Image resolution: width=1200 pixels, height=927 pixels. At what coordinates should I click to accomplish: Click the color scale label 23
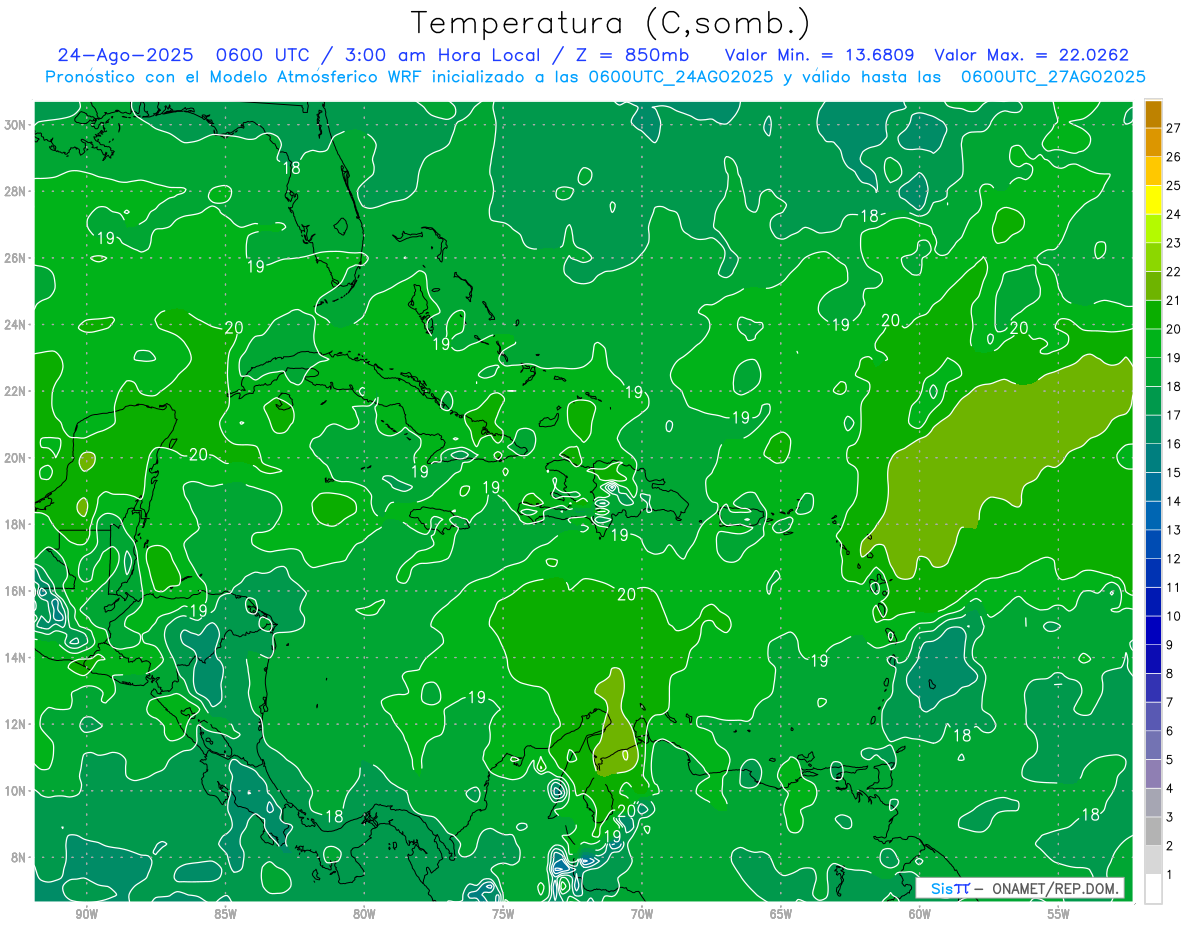(1173, 243)
